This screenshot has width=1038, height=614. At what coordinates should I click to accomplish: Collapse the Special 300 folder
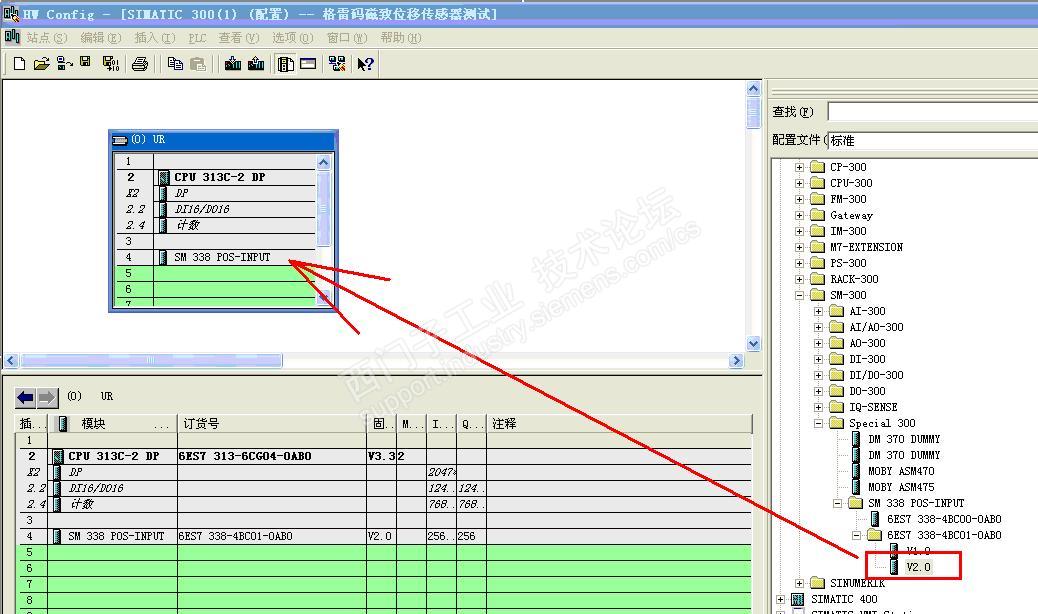coord(818,423)
